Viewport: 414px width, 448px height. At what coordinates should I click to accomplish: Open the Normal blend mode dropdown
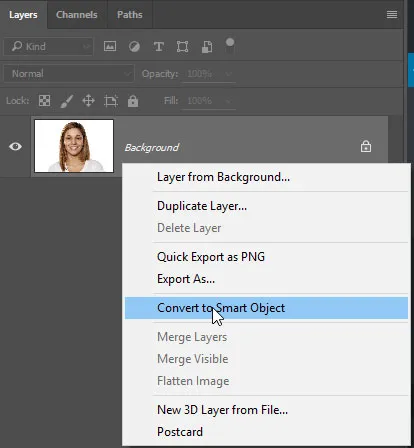tap(69, 74)
